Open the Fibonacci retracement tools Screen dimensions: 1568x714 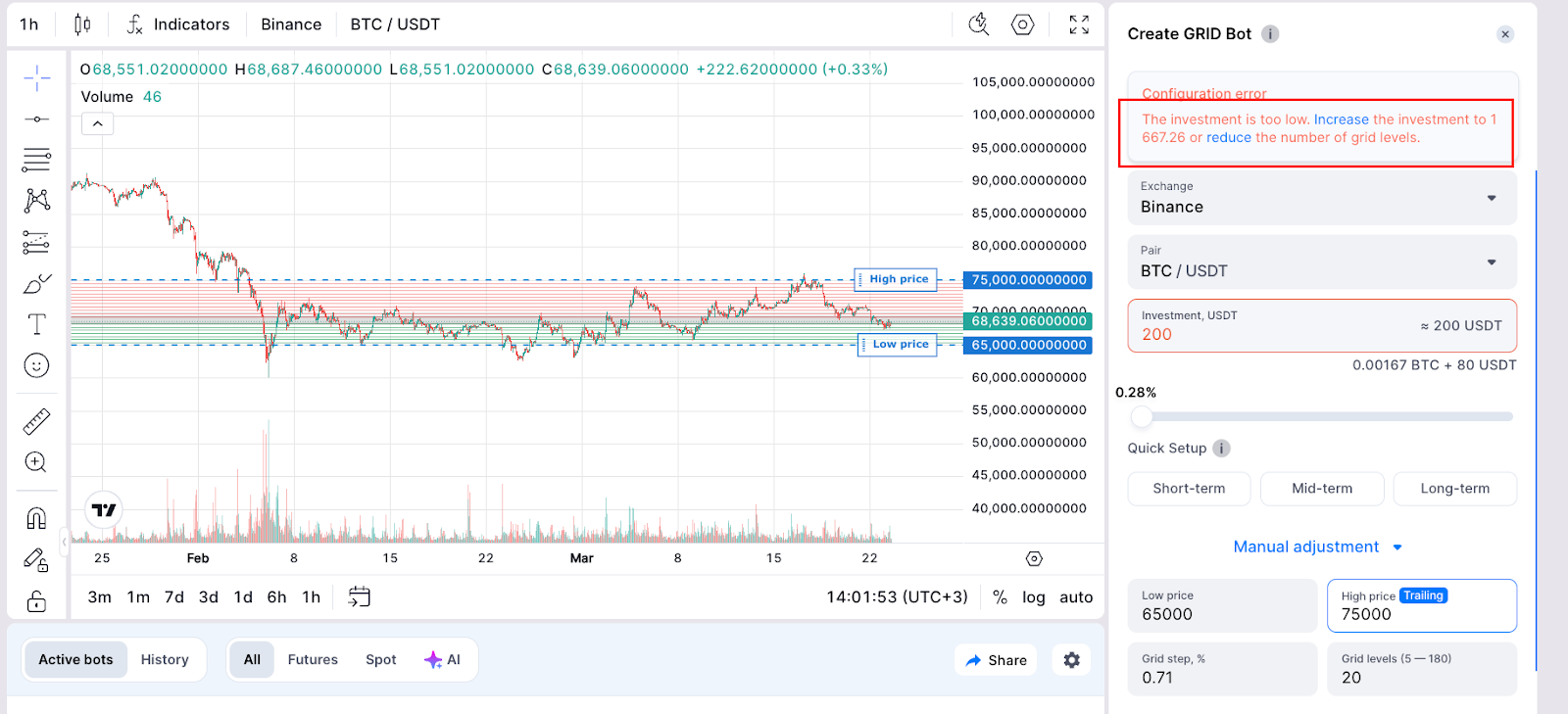click(x=36, y=160)
